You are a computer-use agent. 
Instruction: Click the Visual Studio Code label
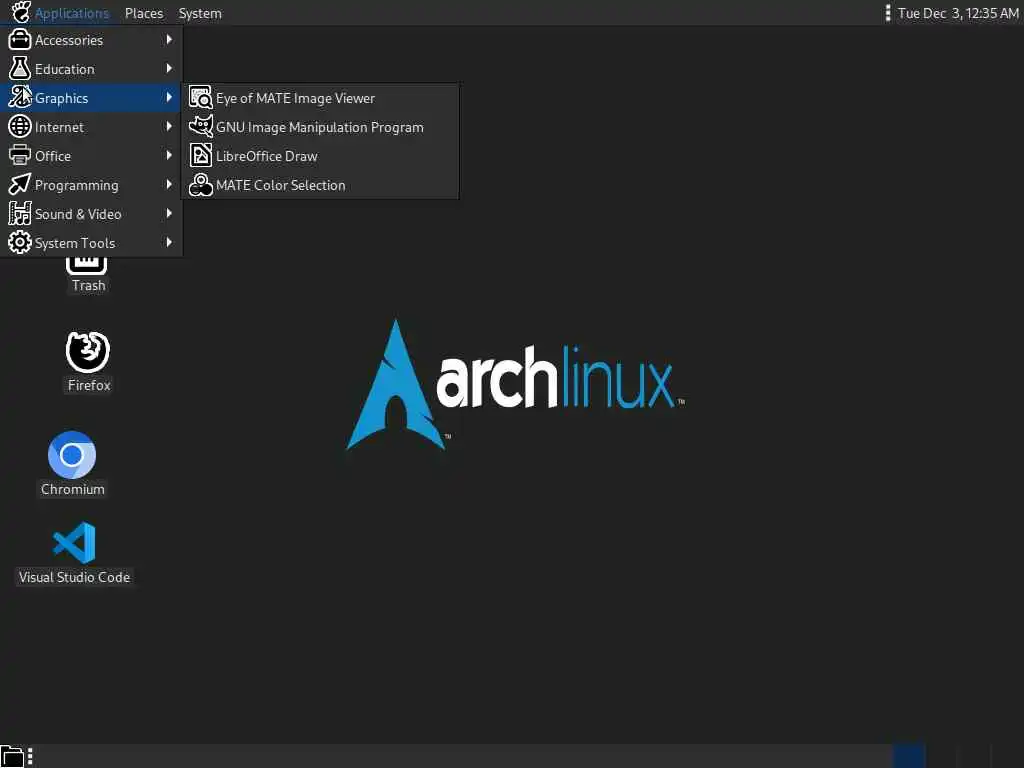[x=74, y=577]
